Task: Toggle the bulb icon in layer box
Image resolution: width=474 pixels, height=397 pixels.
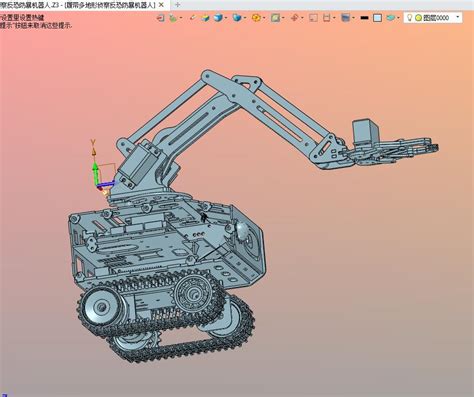Action: (410, 18)
